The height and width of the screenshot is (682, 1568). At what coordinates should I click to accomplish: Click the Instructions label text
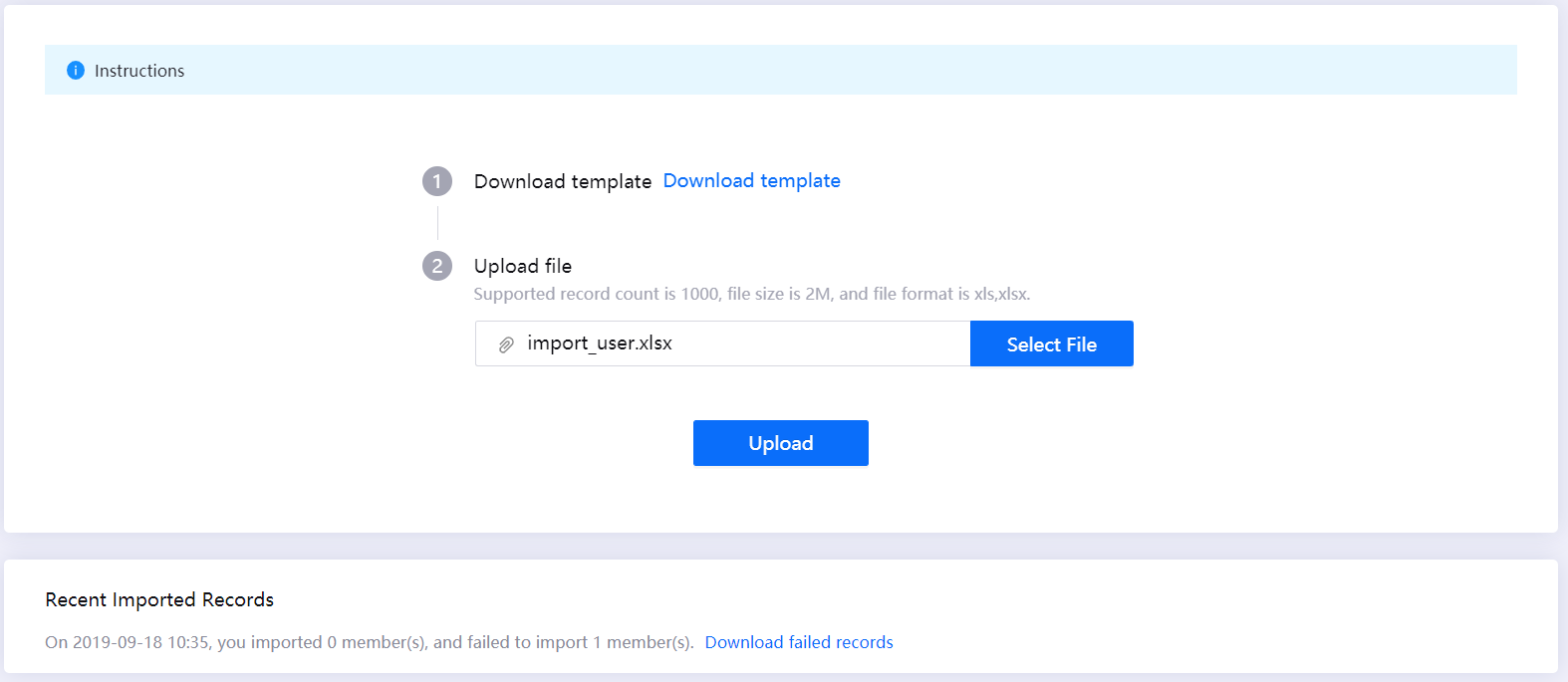[x=139, y=71]
